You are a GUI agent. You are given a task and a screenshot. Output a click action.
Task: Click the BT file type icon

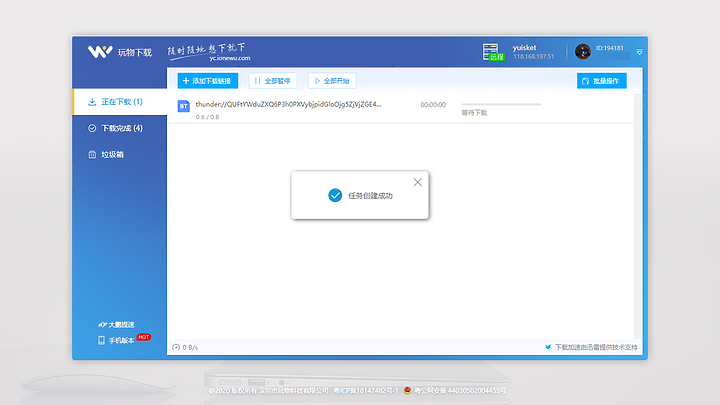point(184,107)
